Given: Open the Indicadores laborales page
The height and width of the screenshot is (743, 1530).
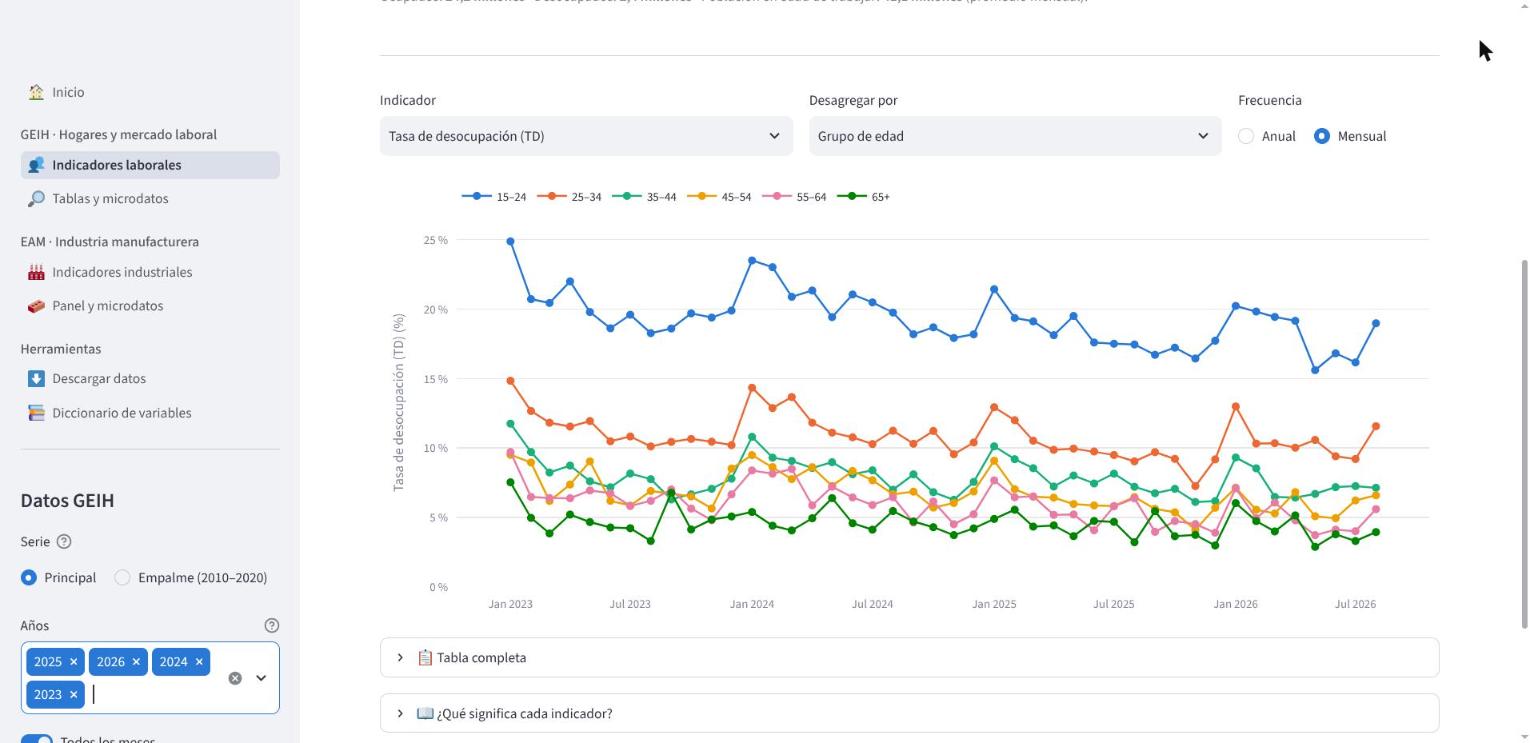Looking at the screenshot, I should tap(150, 165).
